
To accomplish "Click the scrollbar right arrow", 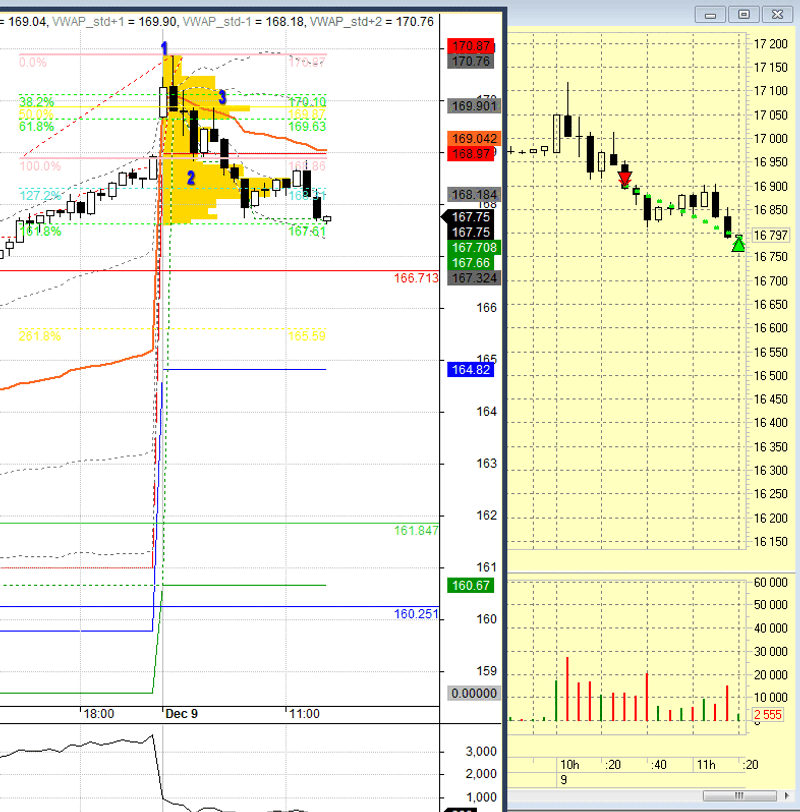I will [x=787, y=795].
